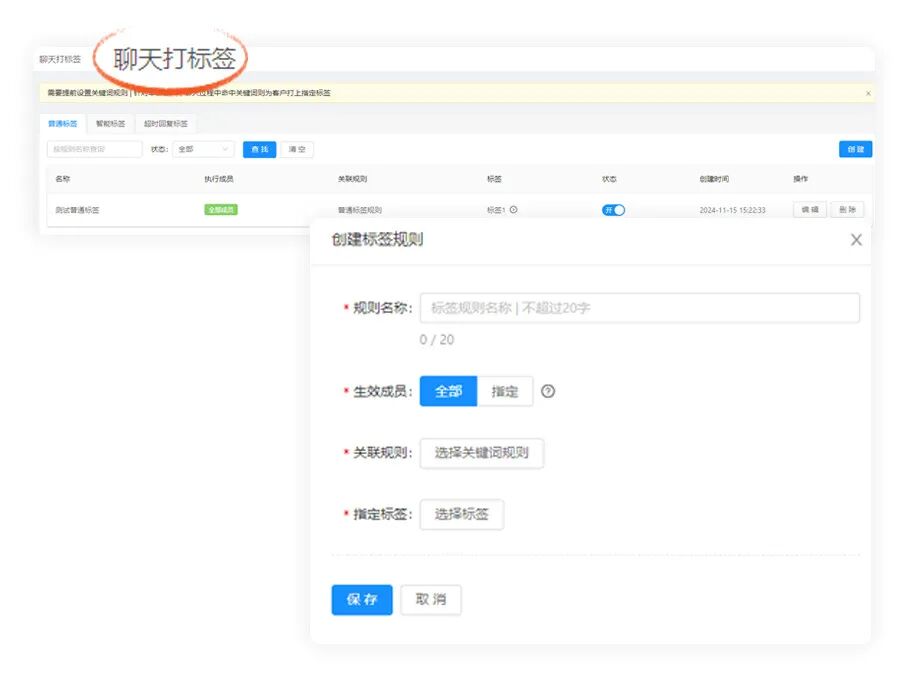
Task: Open the 状态 filter dropdown
Action: point(202,148)
